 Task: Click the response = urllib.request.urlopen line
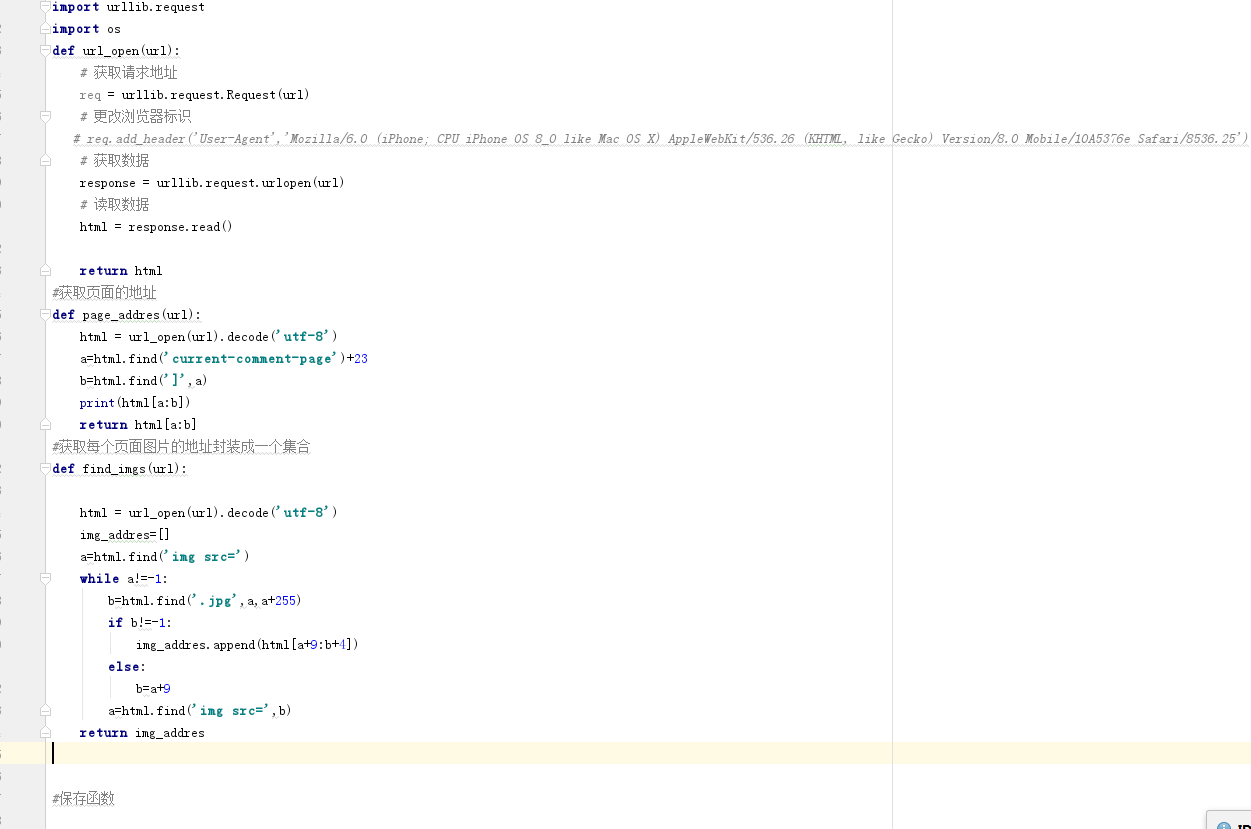[x=212, y=183]
